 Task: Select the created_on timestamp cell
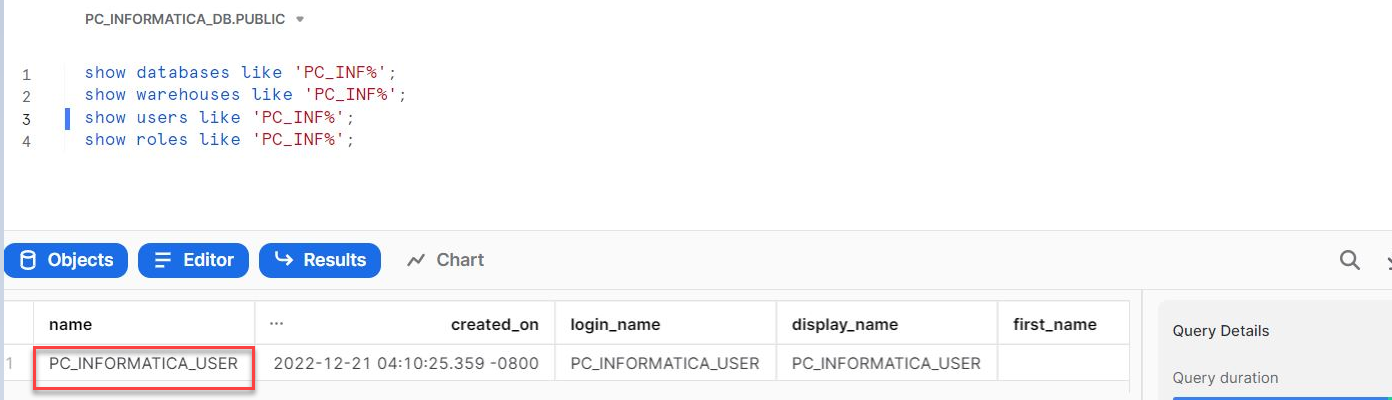(405, 364)
